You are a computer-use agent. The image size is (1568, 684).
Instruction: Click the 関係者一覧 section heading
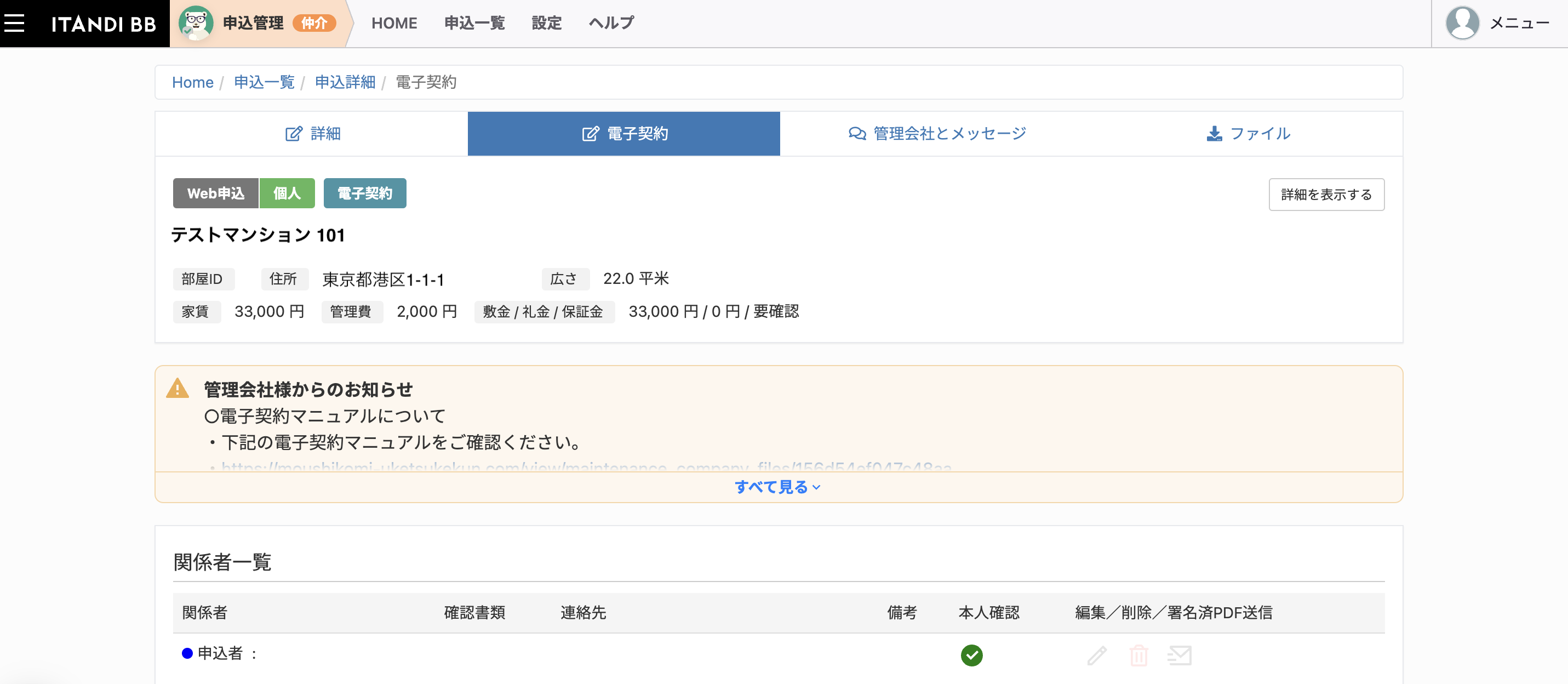pyautogui.click(x=222, y=562)
